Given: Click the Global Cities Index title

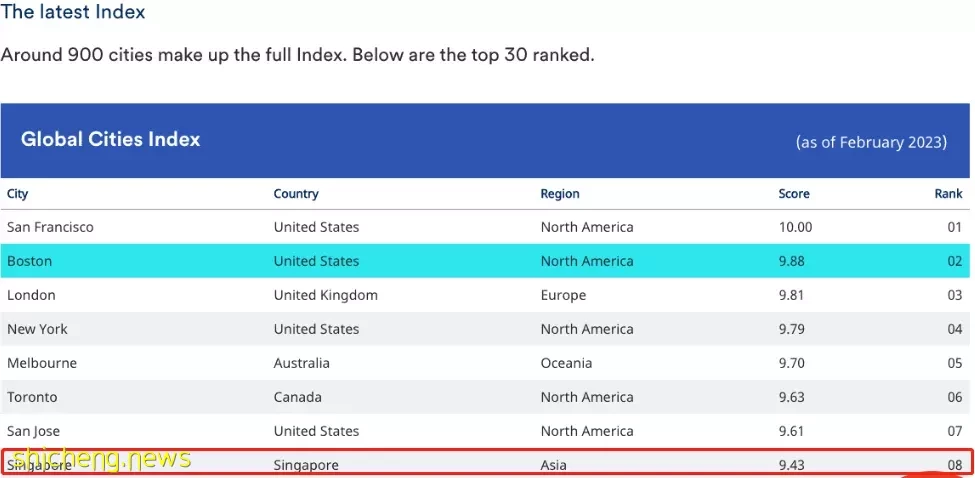Looking at the screenshot, I should 111,139.
